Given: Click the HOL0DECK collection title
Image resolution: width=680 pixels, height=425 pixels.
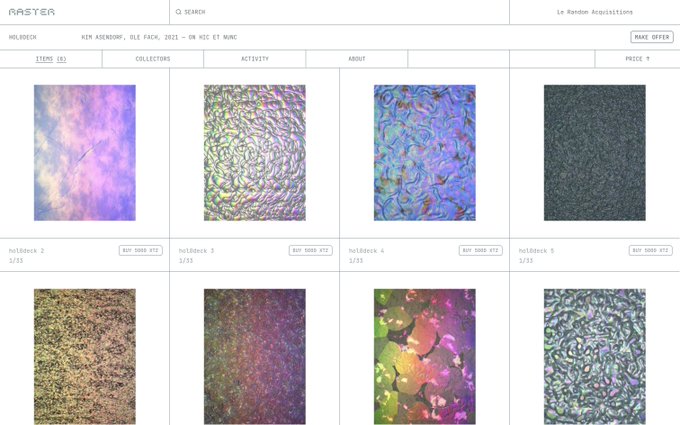Looking at the screenshot, I should [x=23, y=37].
